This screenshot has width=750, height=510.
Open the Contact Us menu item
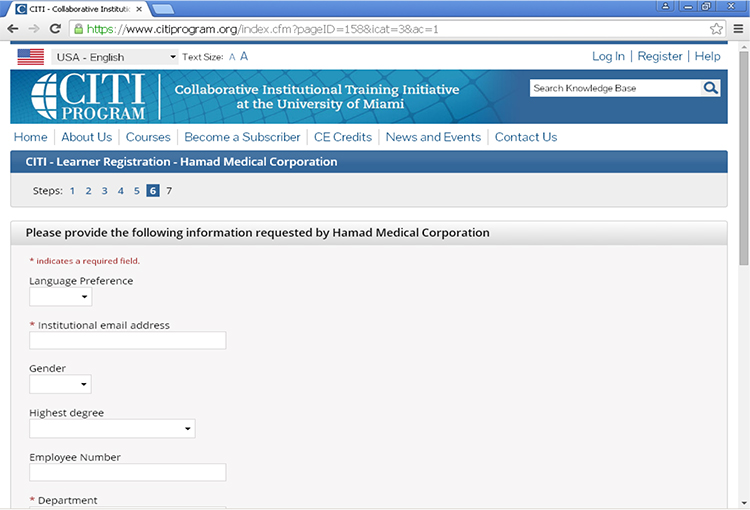click(526, 137)
